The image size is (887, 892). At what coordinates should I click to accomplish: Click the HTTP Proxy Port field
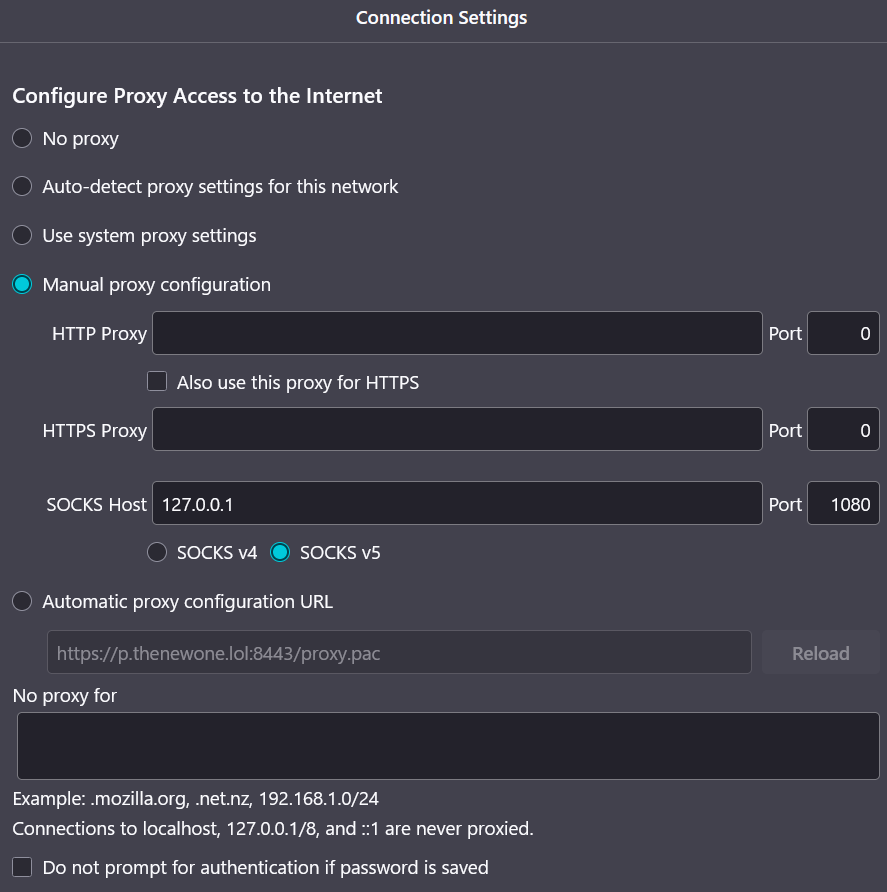click(843, 333)
